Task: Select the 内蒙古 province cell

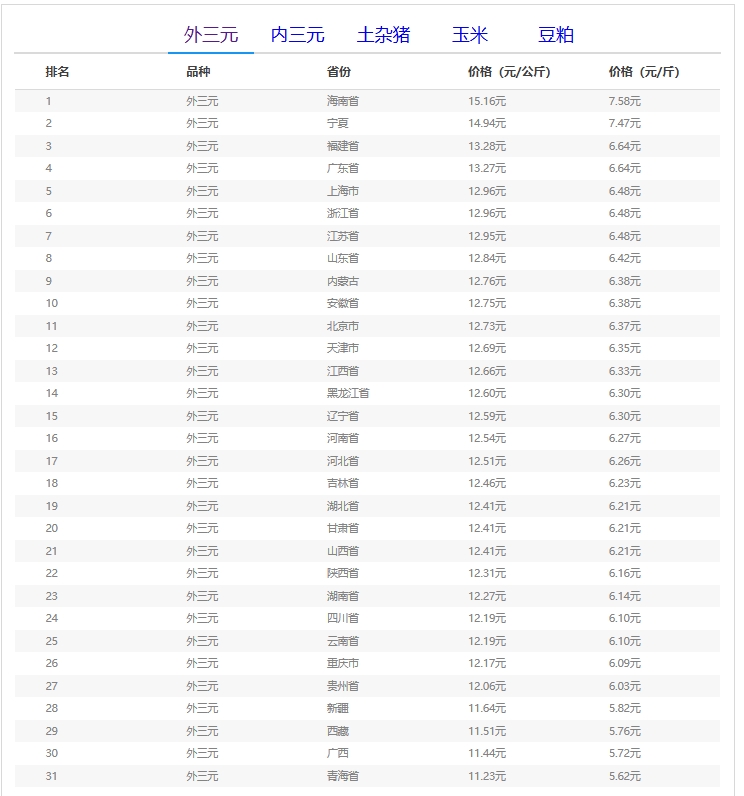Action: click(343, 281)
